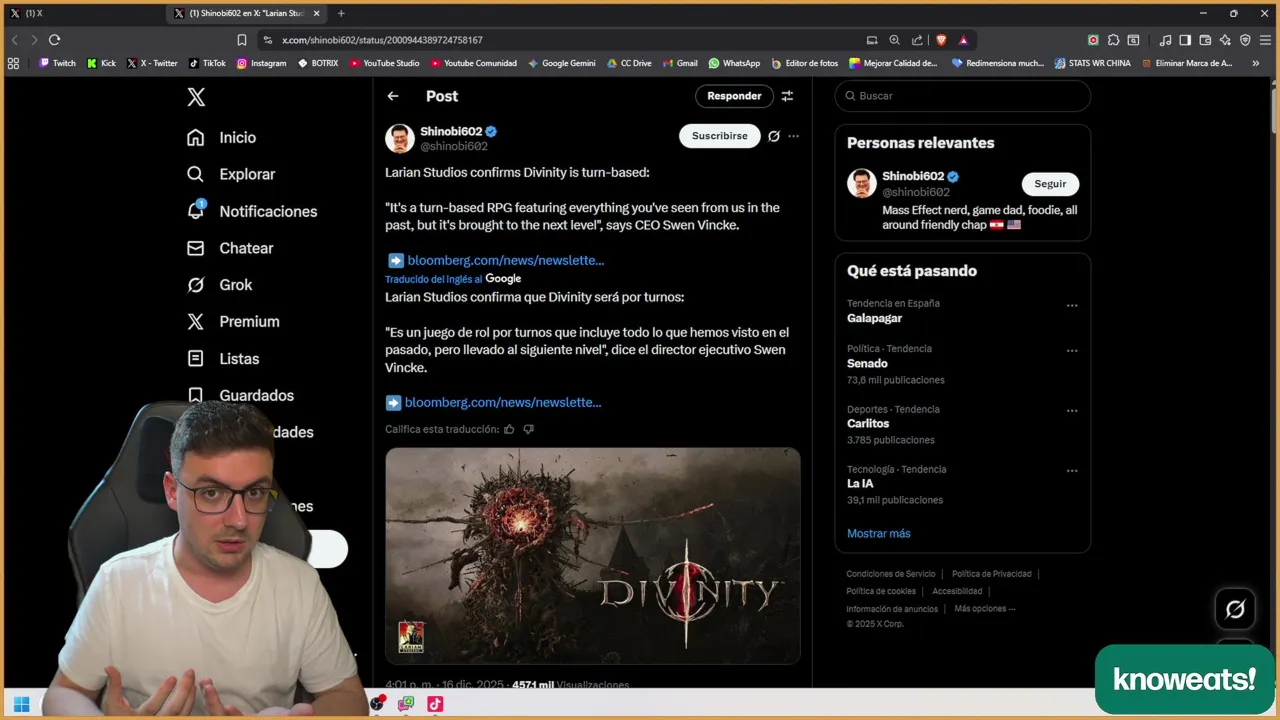
Task: Open Shinobi602 profile in Personas relevantes
Action: click(x=912, y=176)
